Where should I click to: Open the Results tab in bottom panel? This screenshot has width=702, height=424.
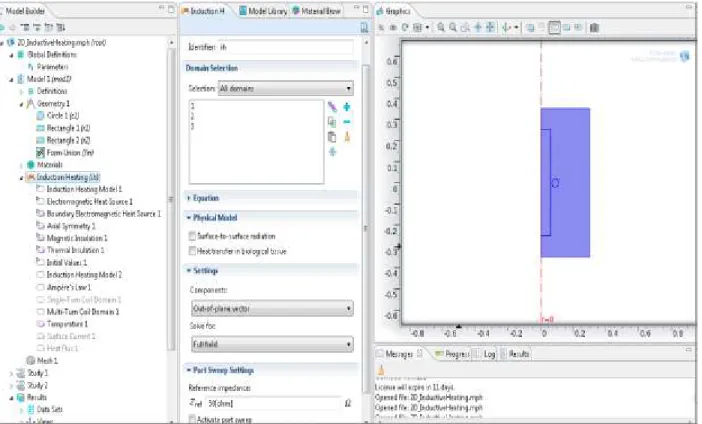point(514,354)
